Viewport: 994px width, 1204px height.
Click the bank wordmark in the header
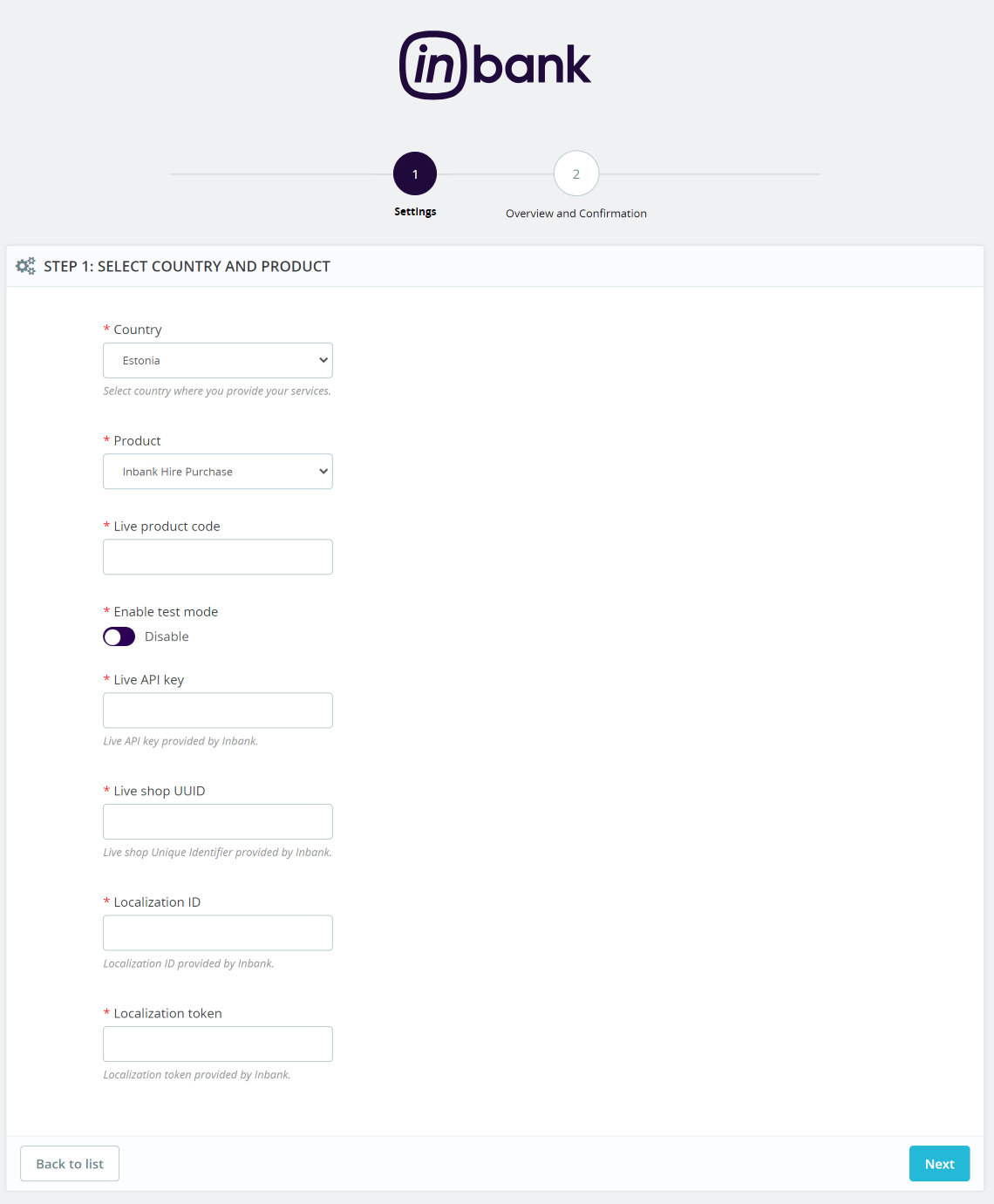(532, 65)
